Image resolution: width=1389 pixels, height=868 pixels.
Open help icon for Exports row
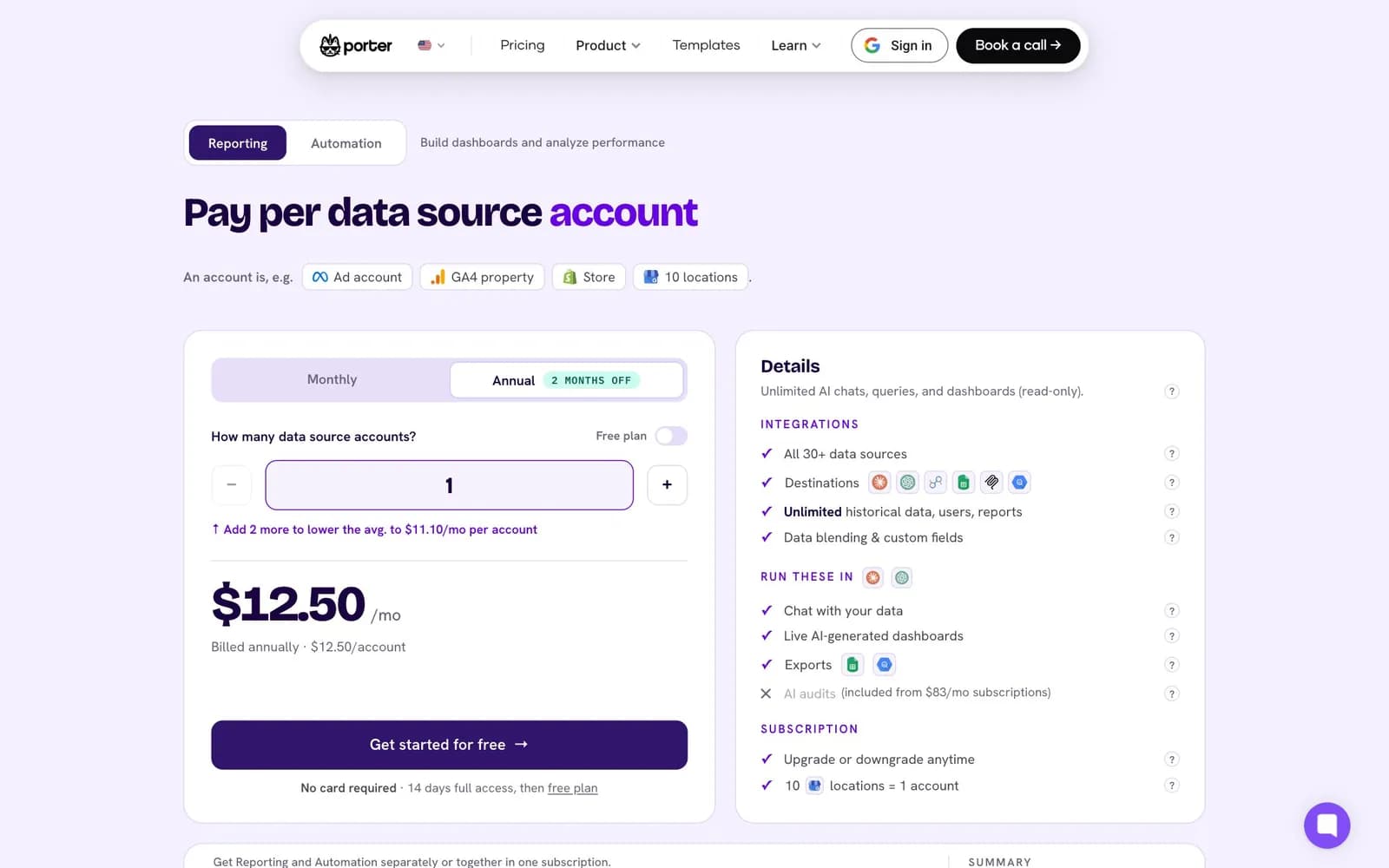point(1171,665)
